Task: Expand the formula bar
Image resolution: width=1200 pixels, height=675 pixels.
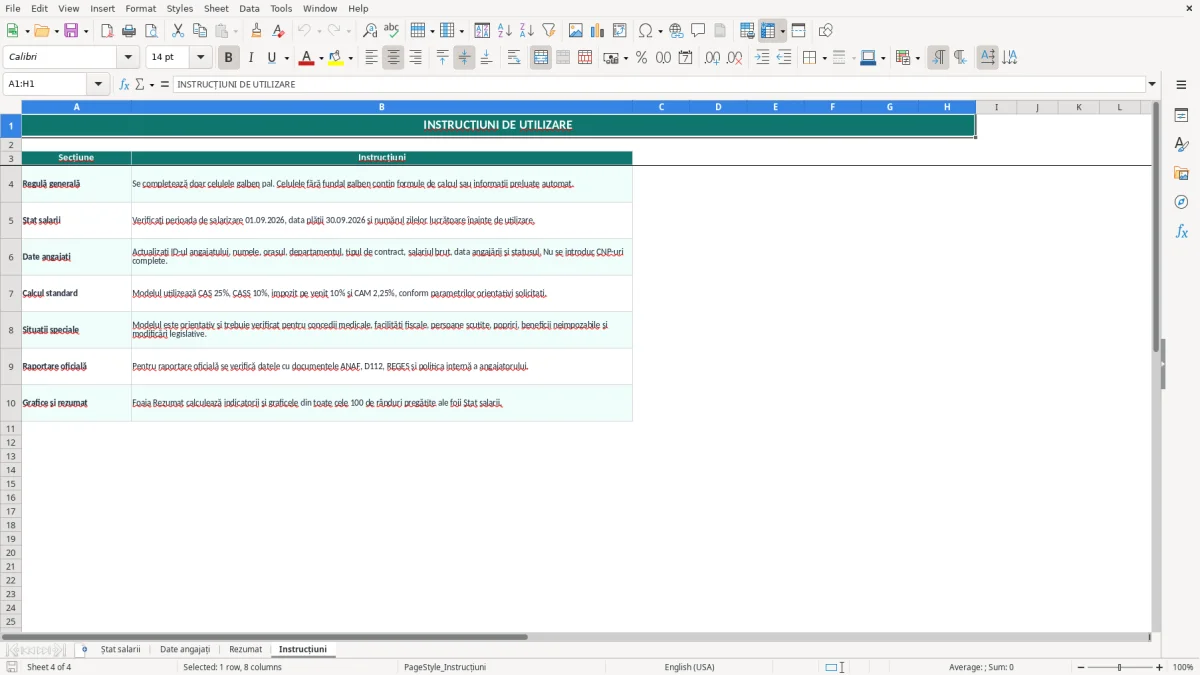Action: 1152,85
